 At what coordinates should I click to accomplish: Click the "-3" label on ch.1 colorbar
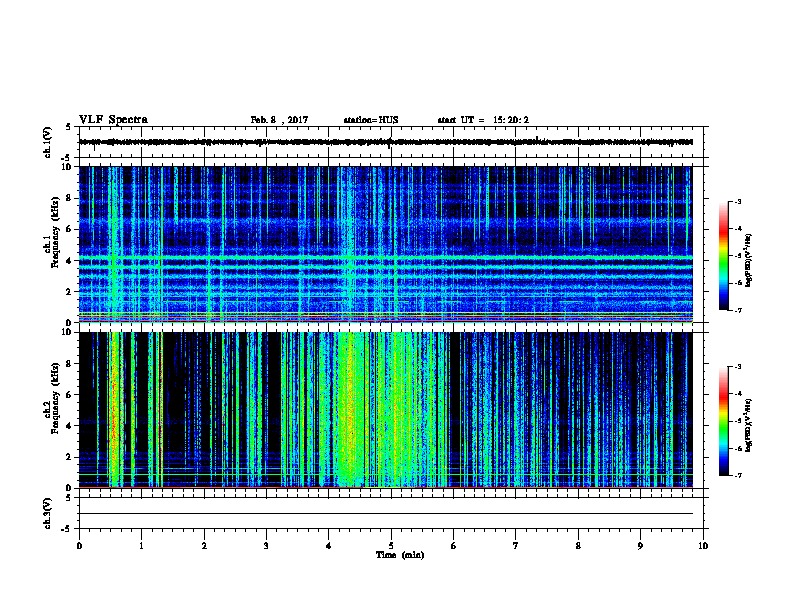point(738,201)
